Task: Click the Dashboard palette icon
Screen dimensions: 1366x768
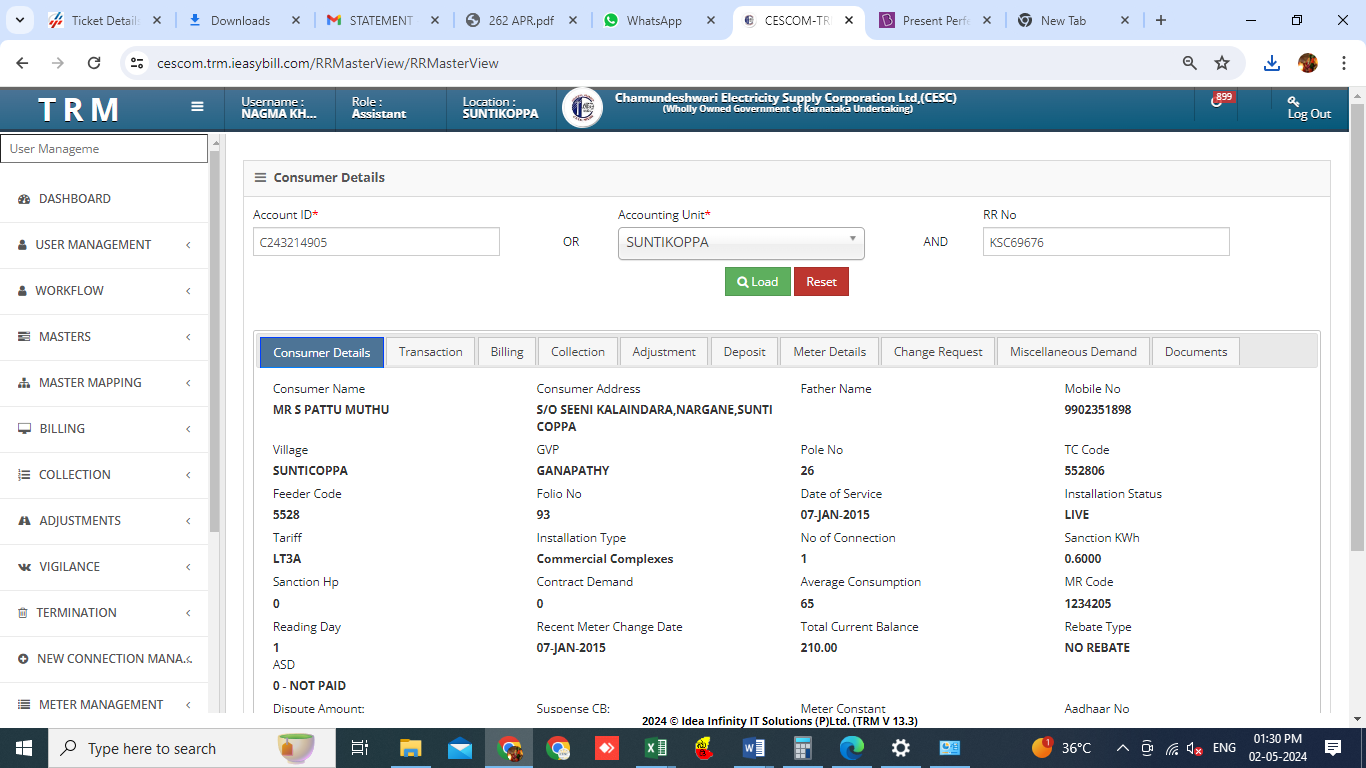Action: coord(24,199)
